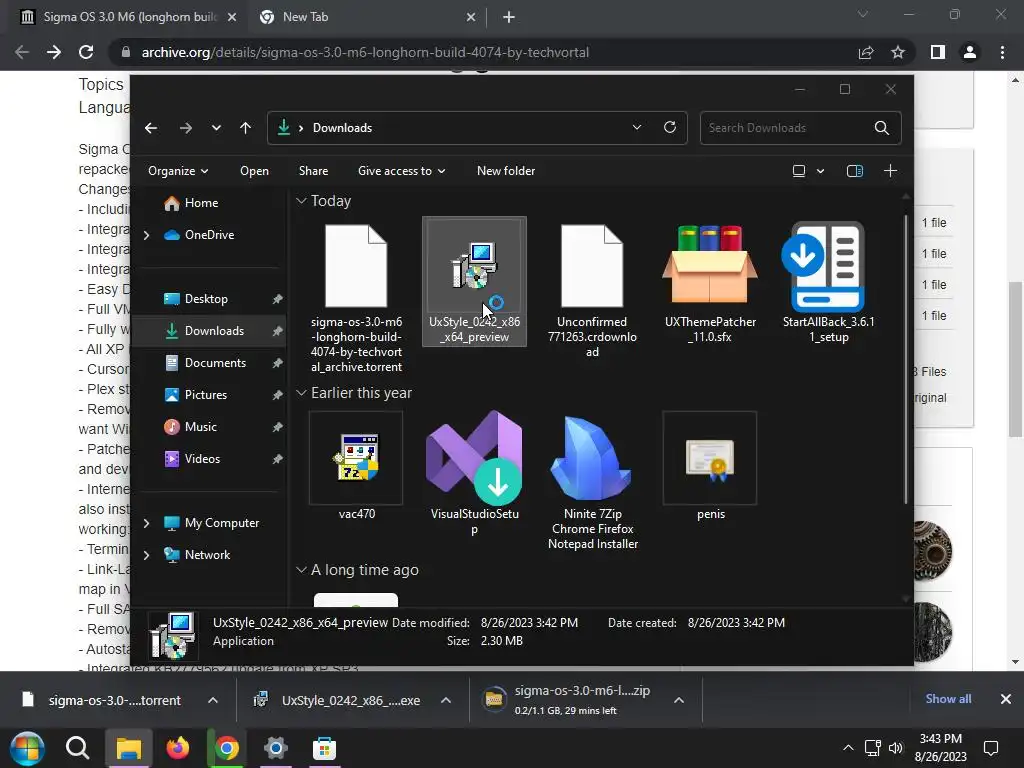Screen dimensions: 1024x768
Task: Open options for the torrent download
Action: pyautogui.click(x=213, y=700)
